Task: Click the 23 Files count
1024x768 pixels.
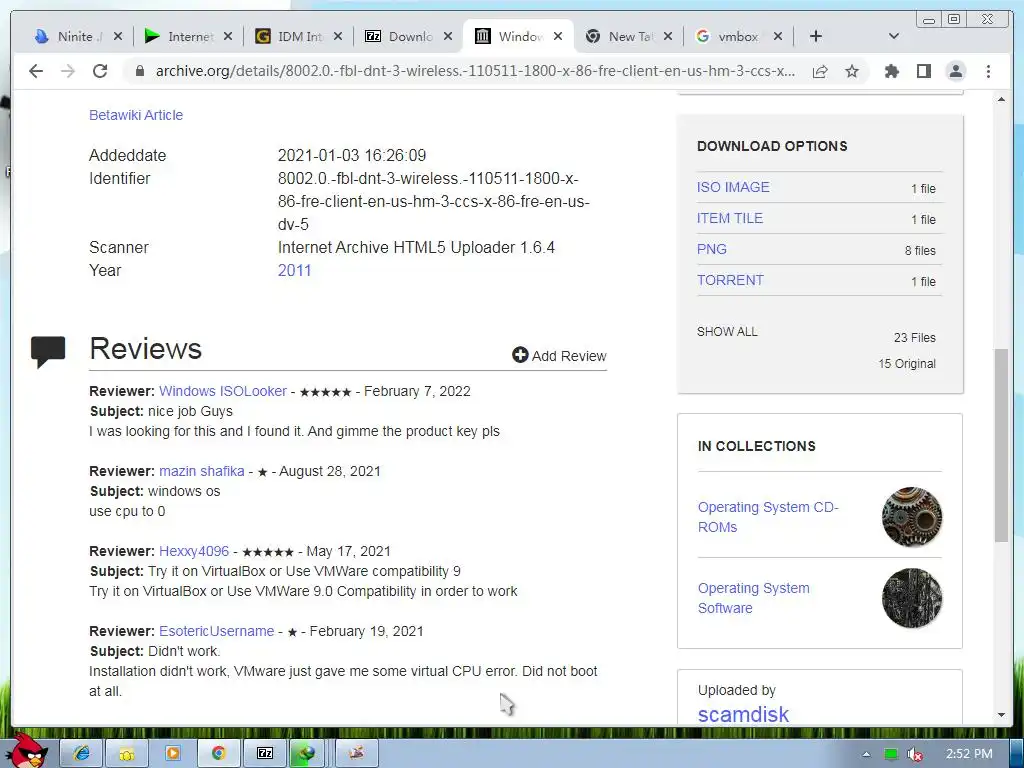Action: click(x=914, y=338)
